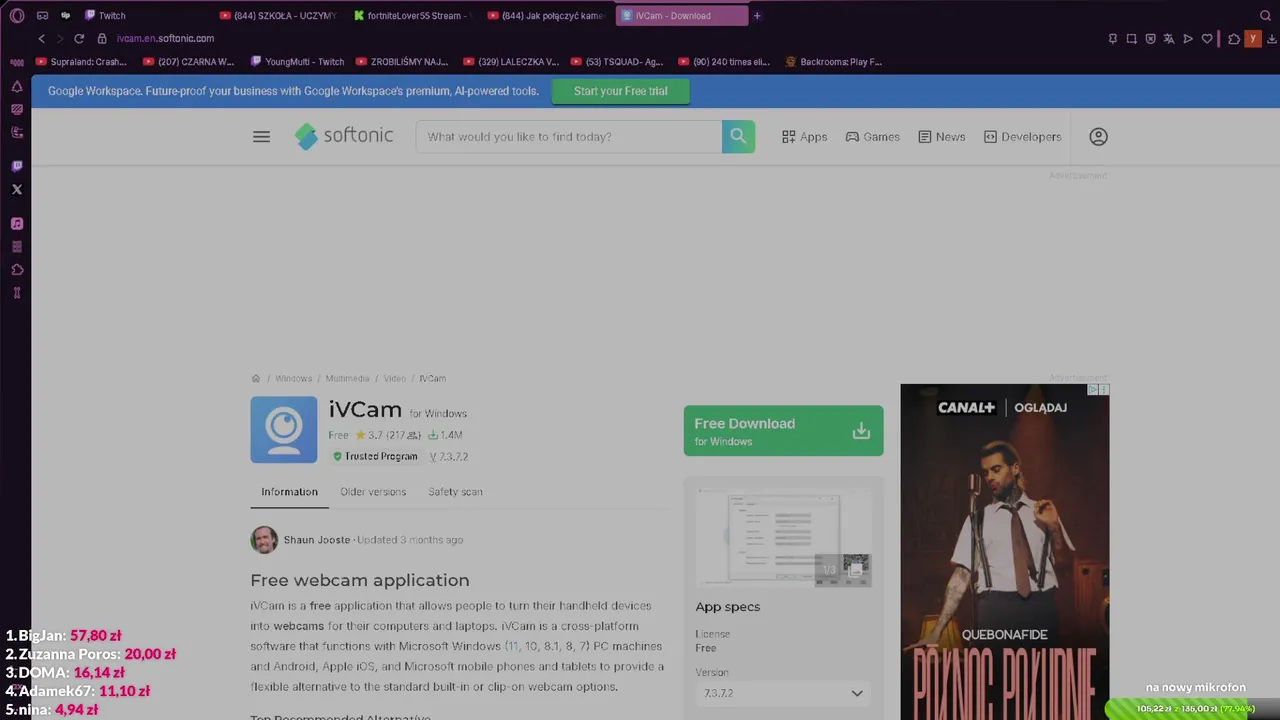The height and width of the screenshot is (720, 1280).
Task: Open the GX Control sidebar panel
Action: tap(17, 109)
